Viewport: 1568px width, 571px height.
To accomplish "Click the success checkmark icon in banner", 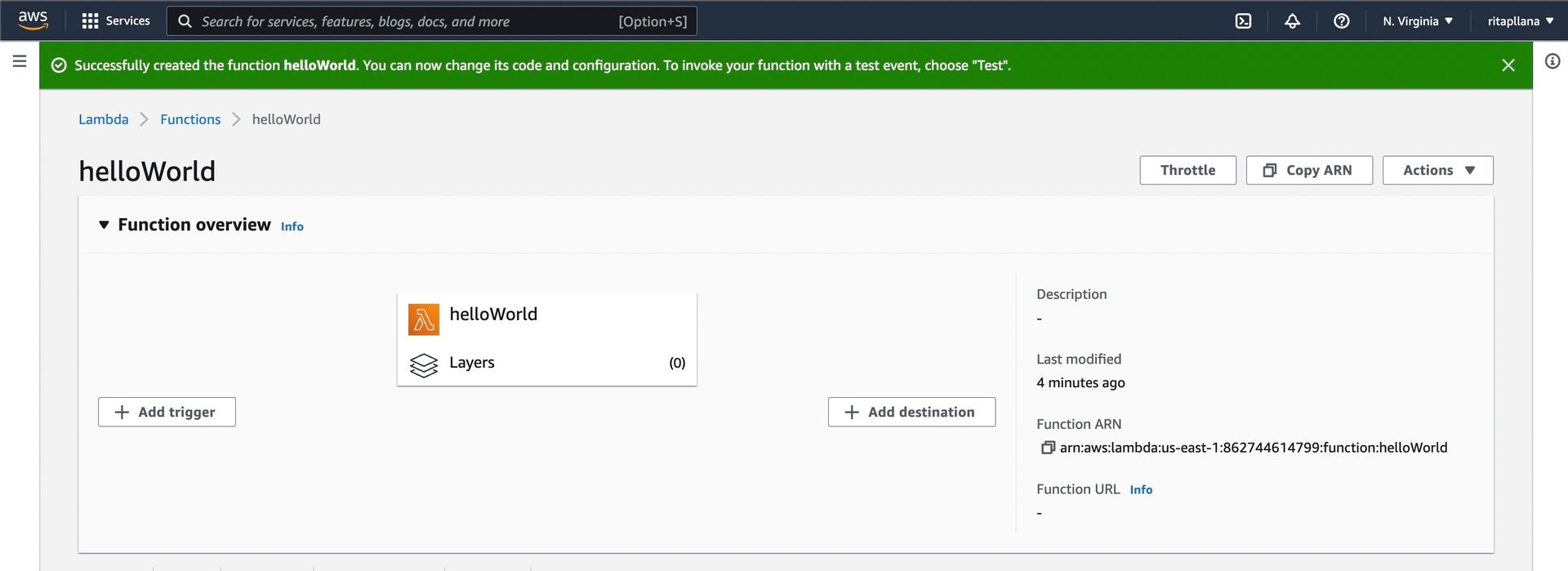I will tap(59, 65).
